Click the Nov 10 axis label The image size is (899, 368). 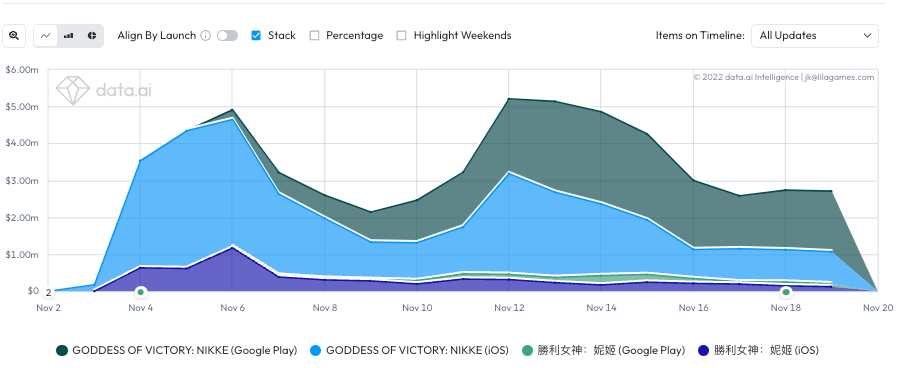[417, 308]
